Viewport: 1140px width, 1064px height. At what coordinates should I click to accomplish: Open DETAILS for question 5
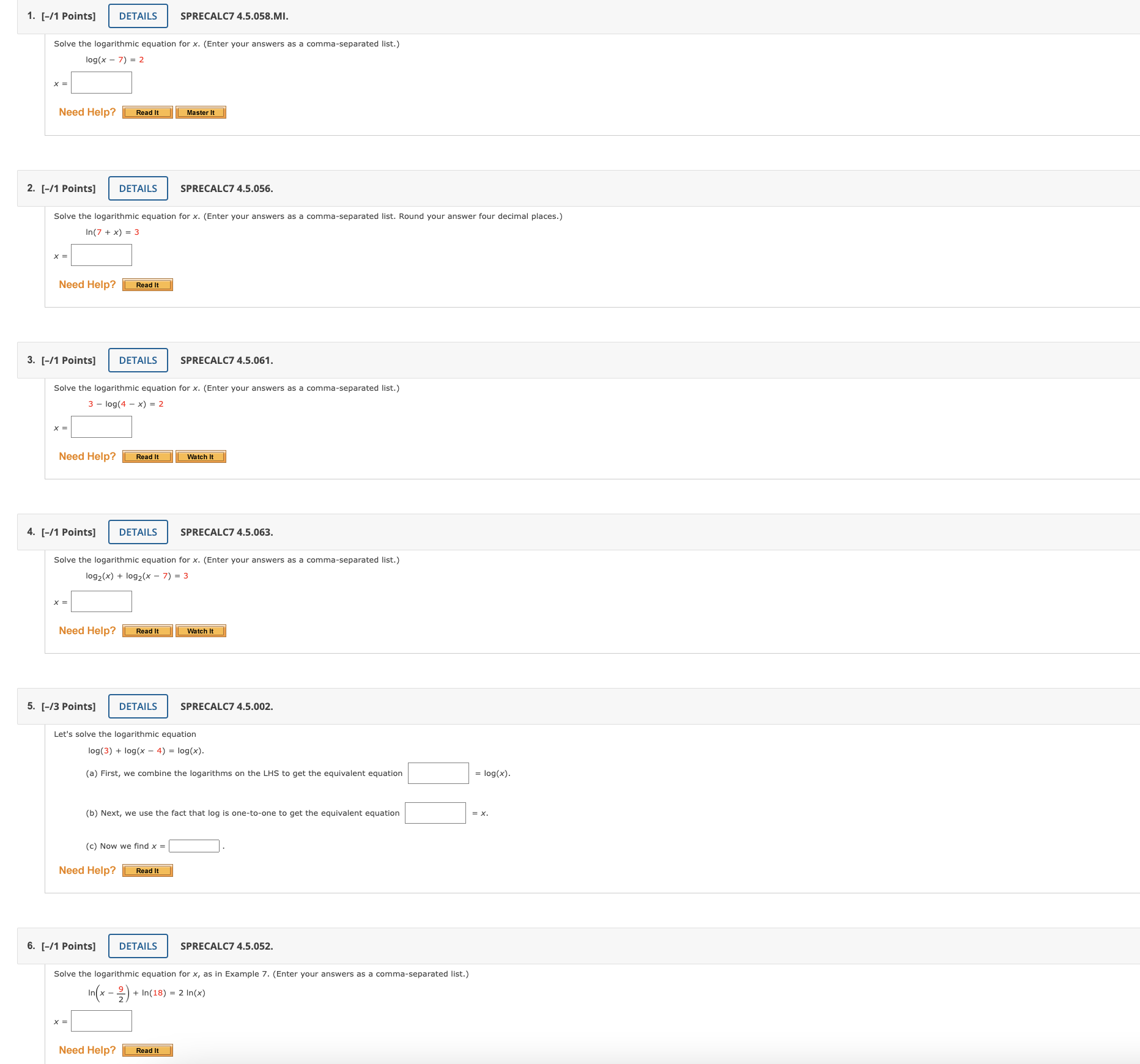click(x=138, y=706)
